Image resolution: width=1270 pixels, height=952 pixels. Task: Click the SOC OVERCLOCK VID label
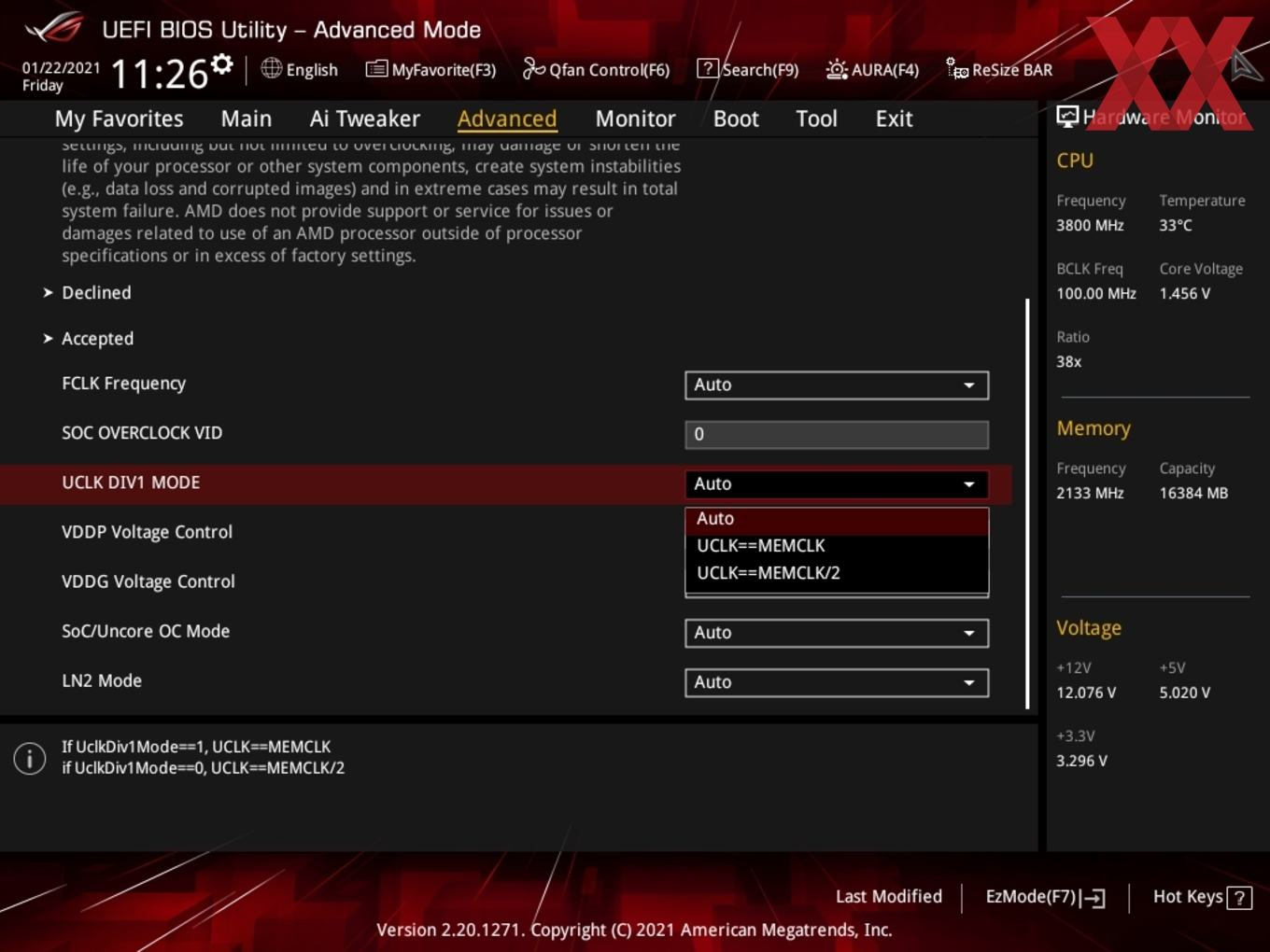click(142, 433)
